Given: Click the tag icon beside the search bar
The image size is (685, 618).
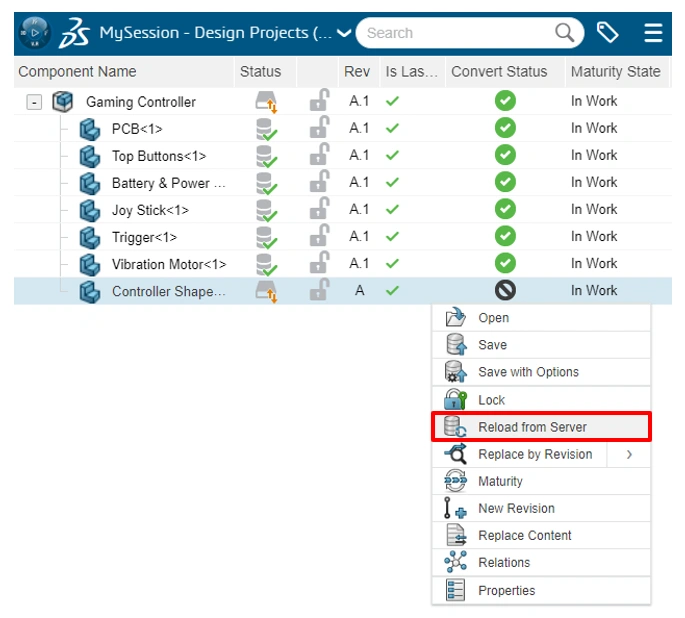Looking at the screenshot, I should coord(607,33).
